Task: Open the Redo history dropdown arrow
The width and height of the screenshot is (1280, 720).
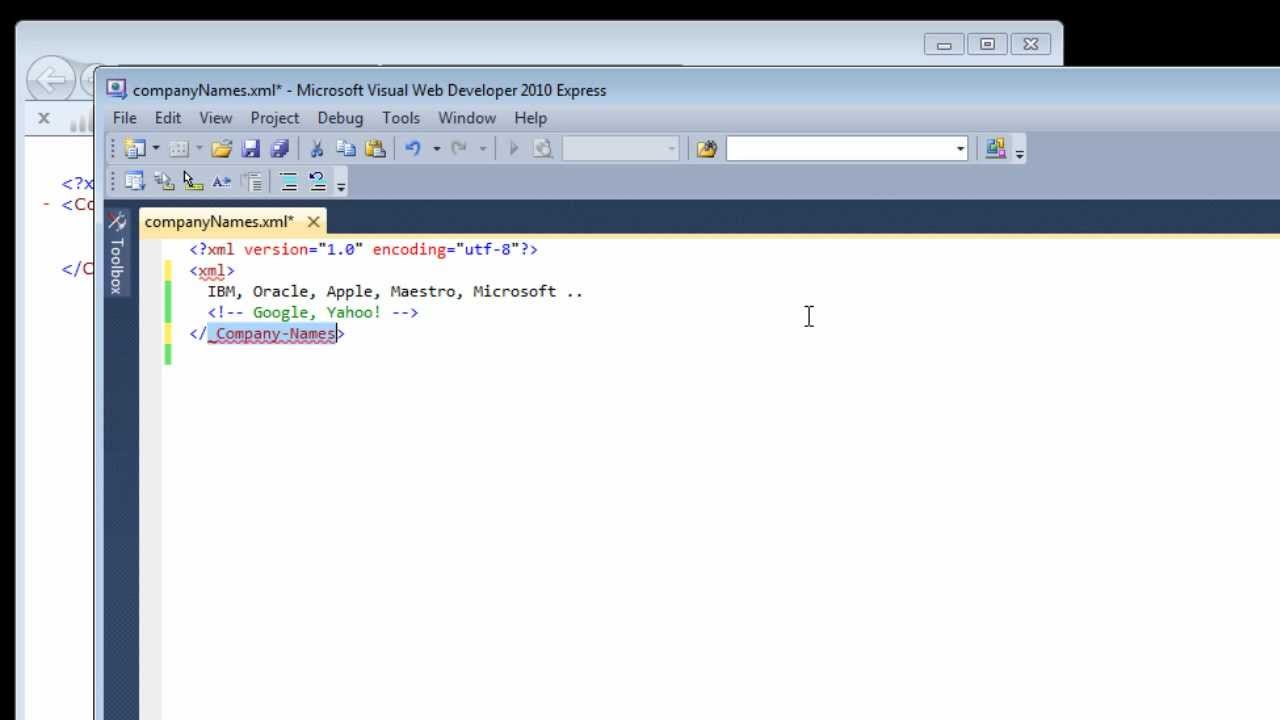Action: click(482, 149)
